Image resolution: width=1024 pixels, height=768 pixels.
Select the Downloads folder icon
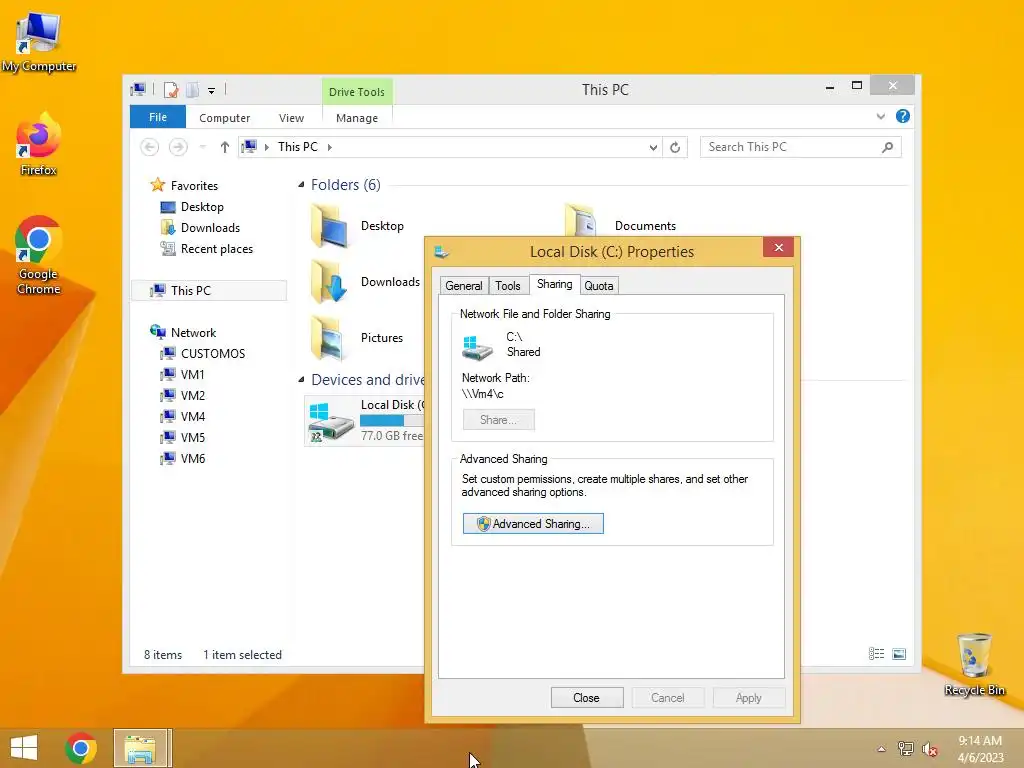[x=329, y=281]
